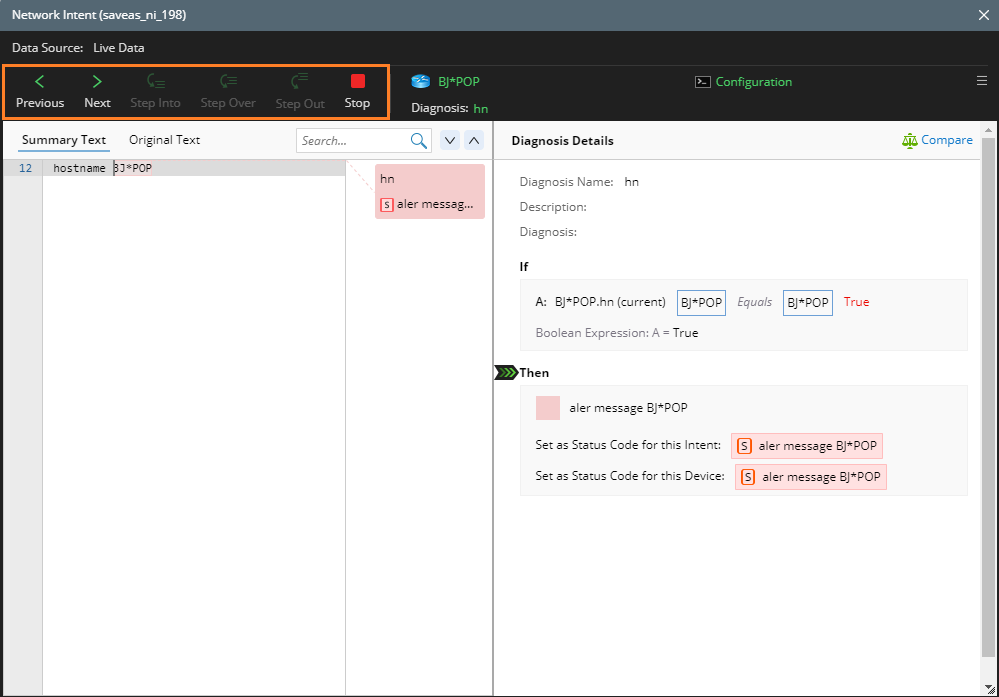The height and width of the screenshot is (697, 999).
Task: Click the pink alert color swatch under Then
Action: pyautogui.click(x=547, y=407)
